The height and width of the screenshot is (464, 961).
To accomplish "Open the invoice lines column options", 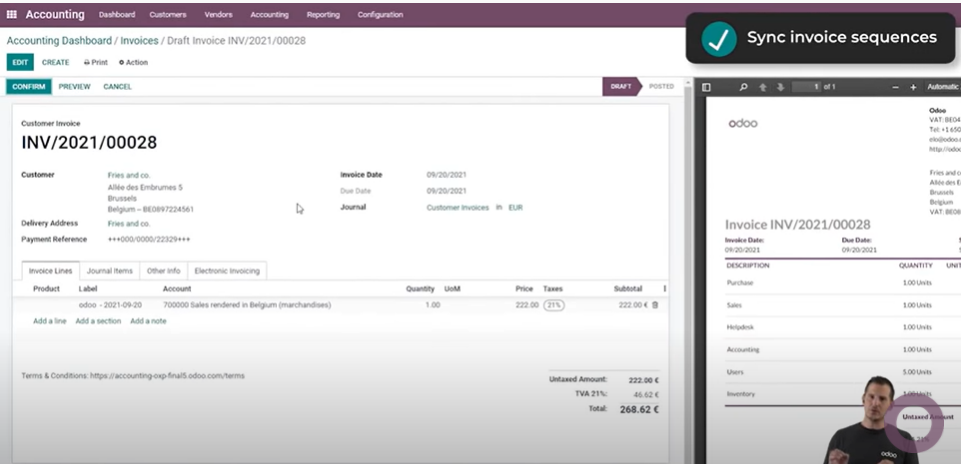I will point(664,288).
